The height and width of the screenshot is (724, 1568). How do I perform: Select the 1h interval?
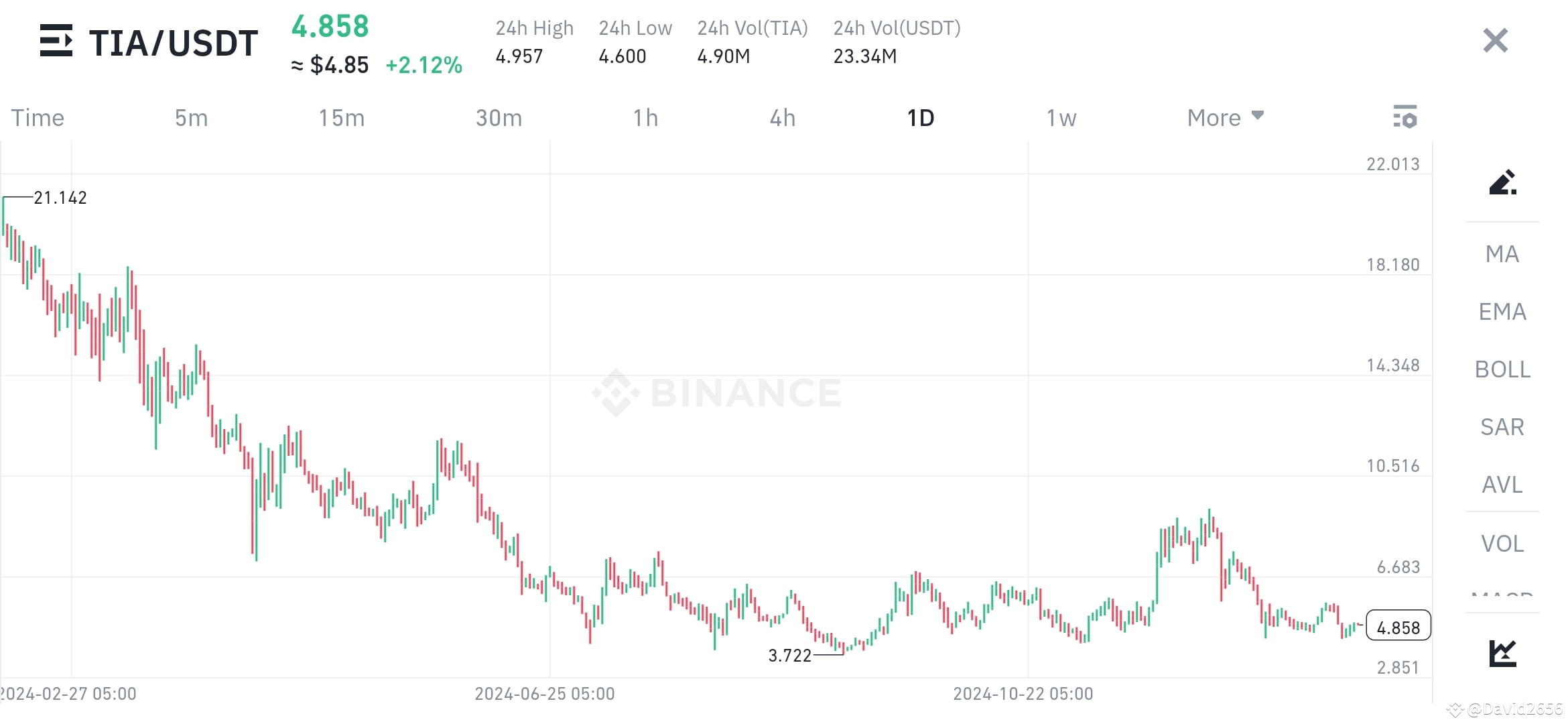pyautogui.click(x=645, y=117)
